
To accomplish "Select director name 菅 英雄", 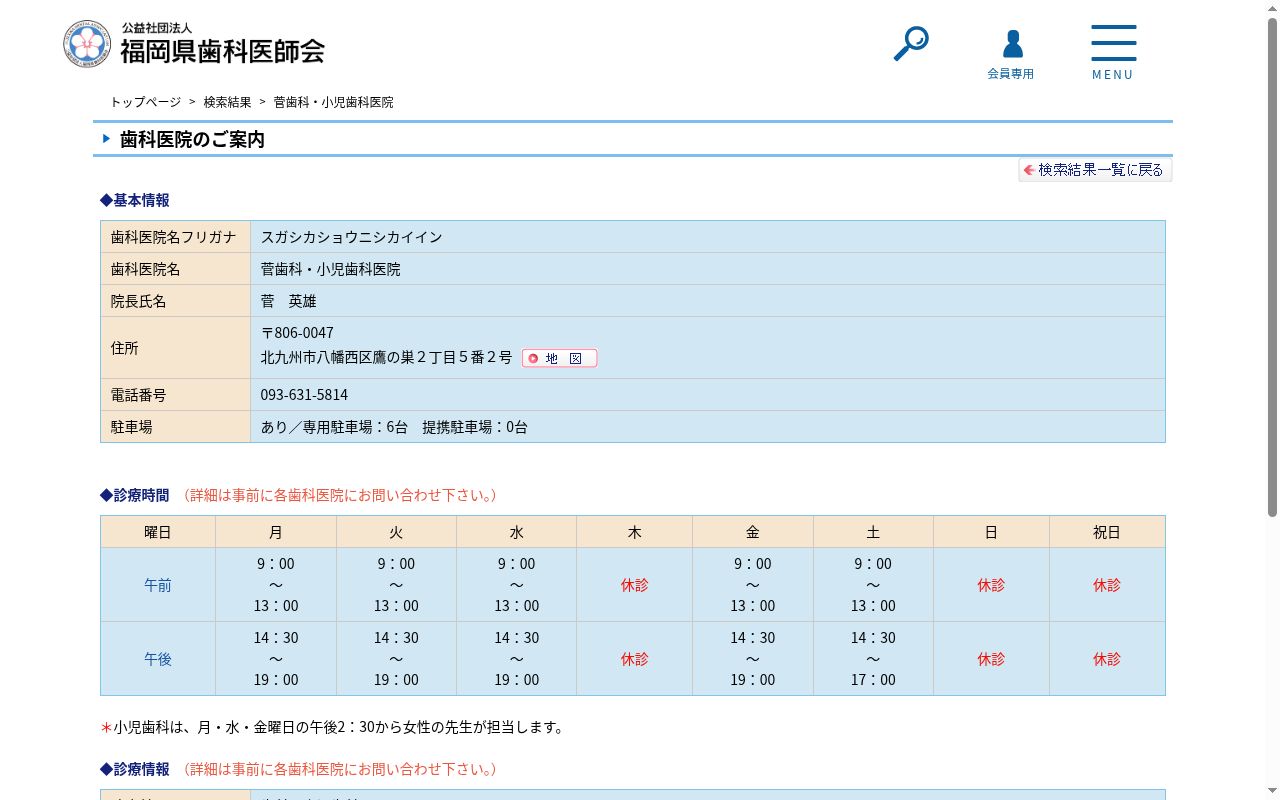I will (x=289, y=301).
